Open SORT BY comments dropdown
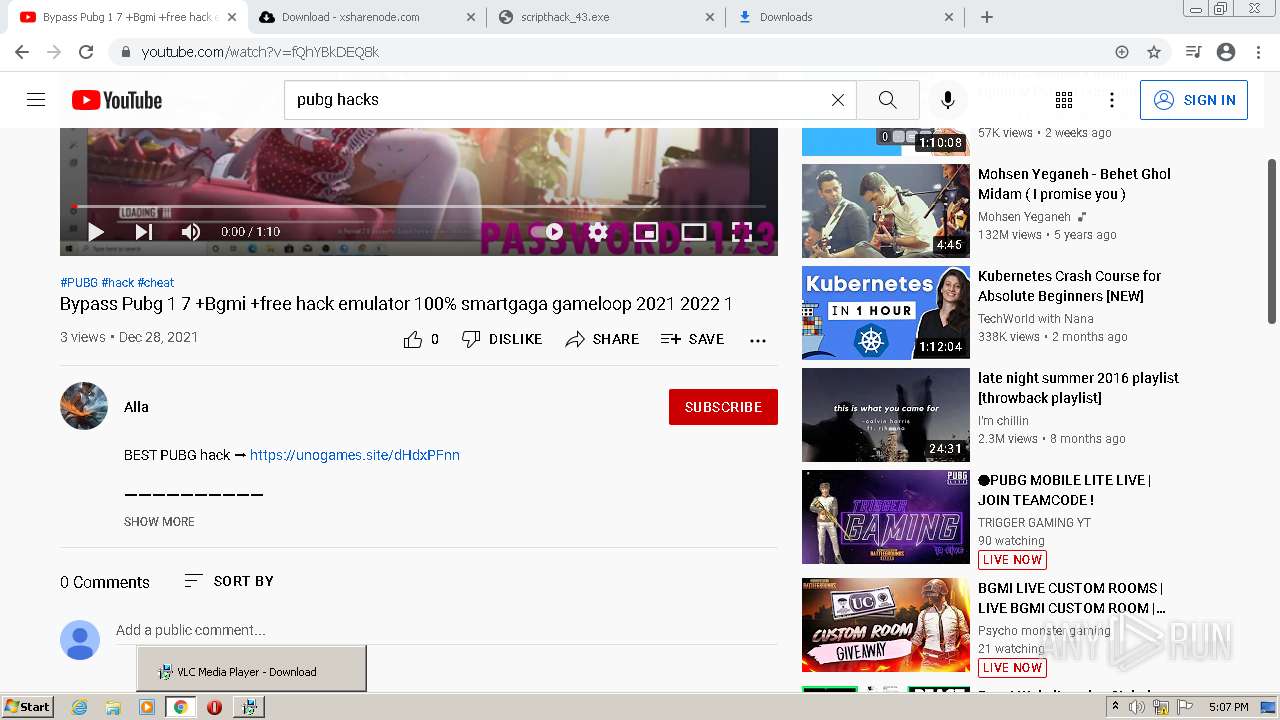1280x720 pixels. (x=229, y=581)
